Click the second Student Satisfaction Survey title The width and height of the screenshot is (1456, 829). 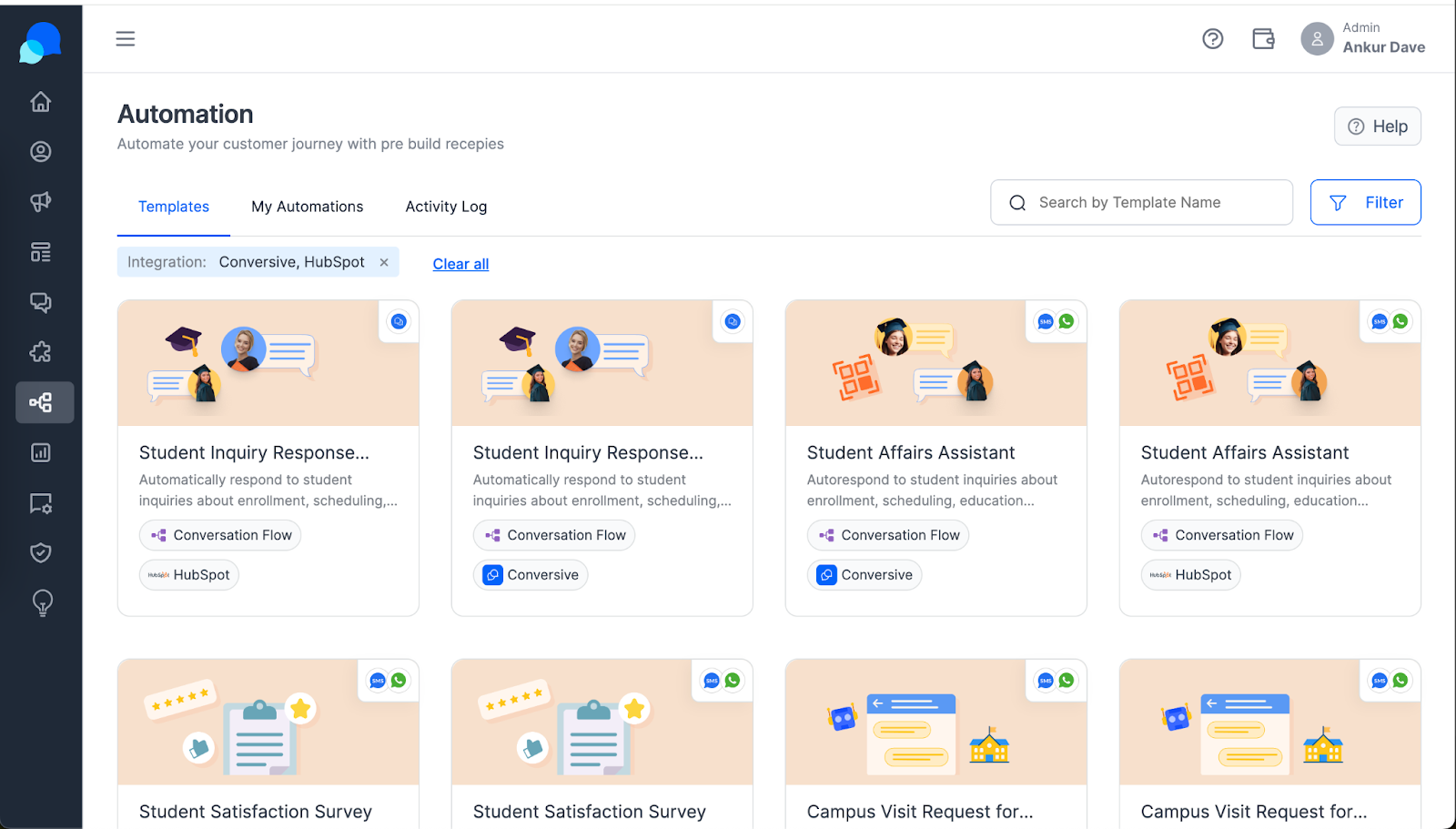pyautogui.click(x=590, y=811)
